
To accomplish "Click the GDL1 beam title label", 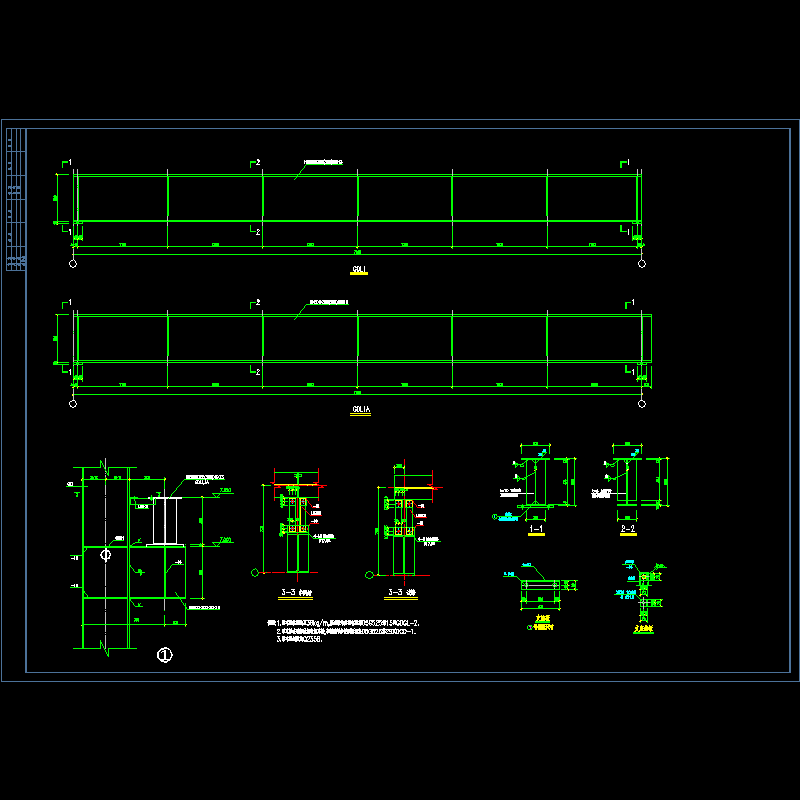I will pos(359,270).
